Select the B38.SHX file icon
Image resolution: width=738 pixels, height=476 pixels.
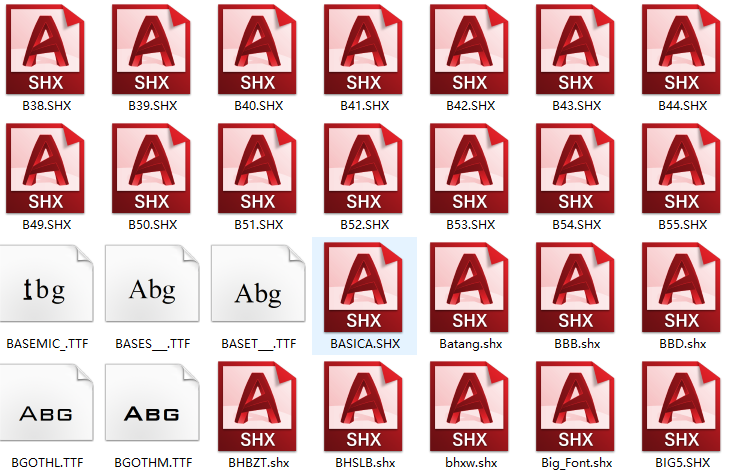click(45, 49)
